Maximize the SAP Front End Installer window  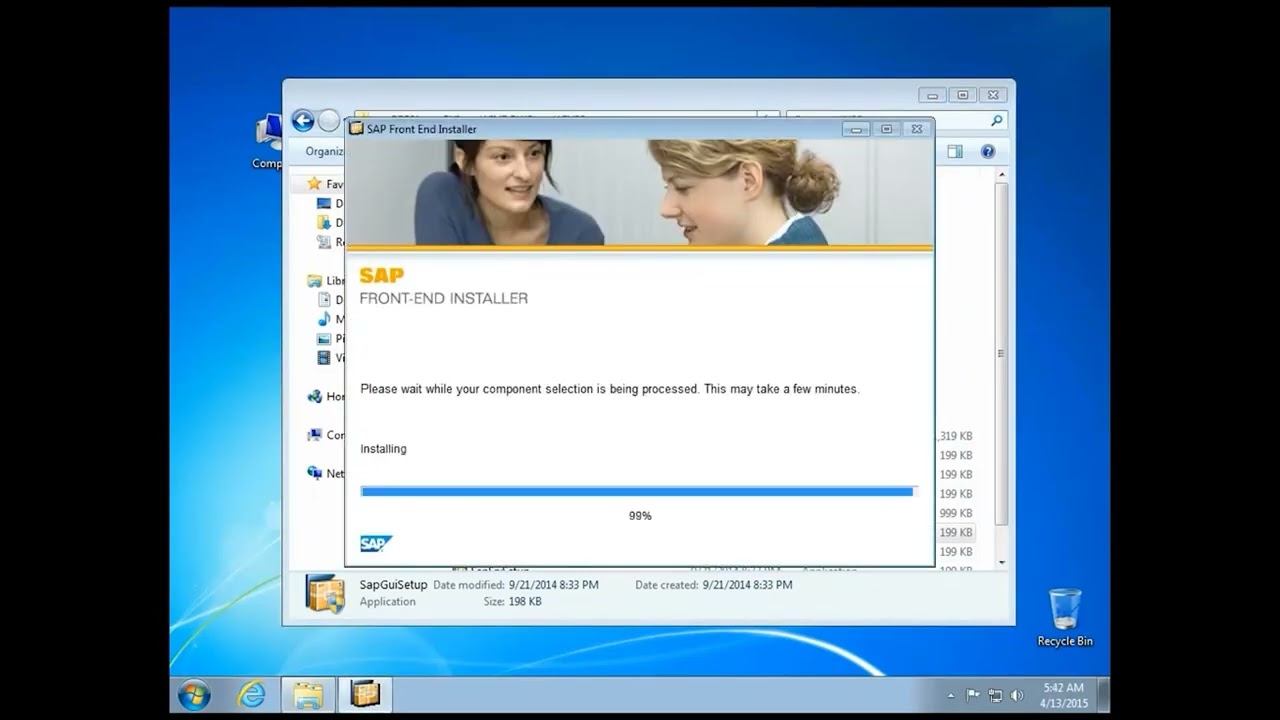point(886,129)
